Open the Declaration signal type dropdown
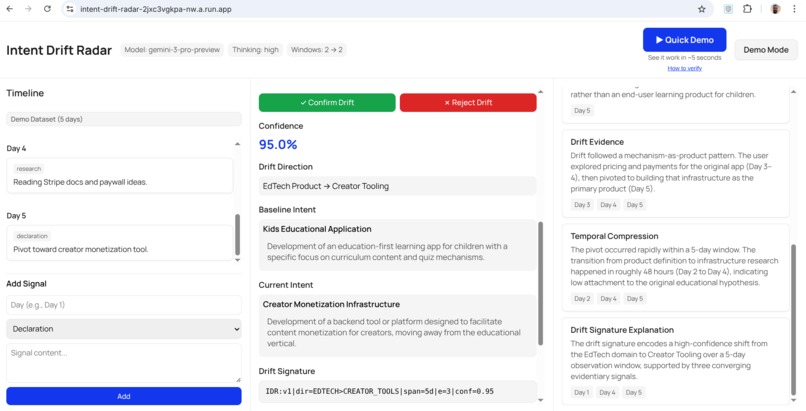The height and width of the screenshot is (411, 806). [x=123, y=329]
